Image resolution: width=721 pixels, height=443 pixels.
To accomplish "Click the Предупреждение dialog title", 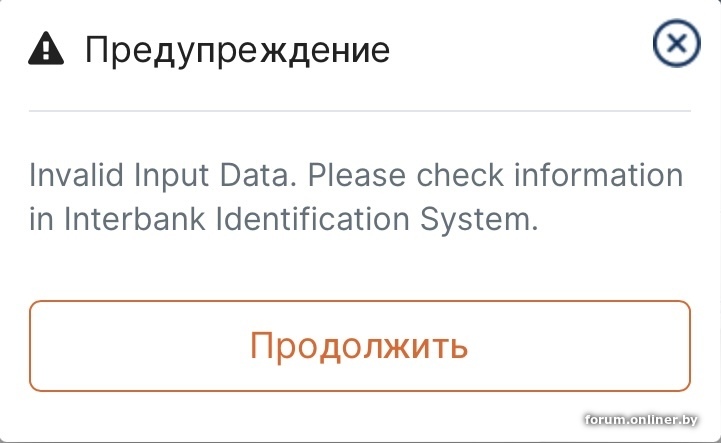I will (x=236, y=48).
